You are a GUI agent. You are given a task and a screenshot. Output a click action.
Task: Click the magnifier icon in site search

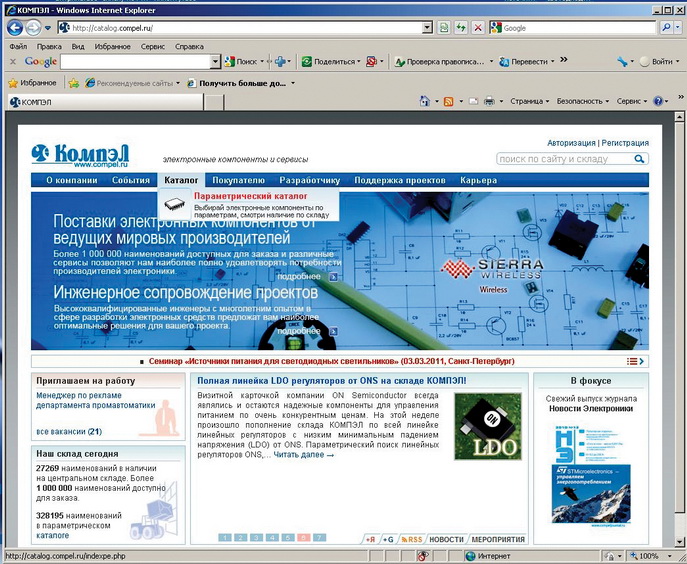[640, 159]
